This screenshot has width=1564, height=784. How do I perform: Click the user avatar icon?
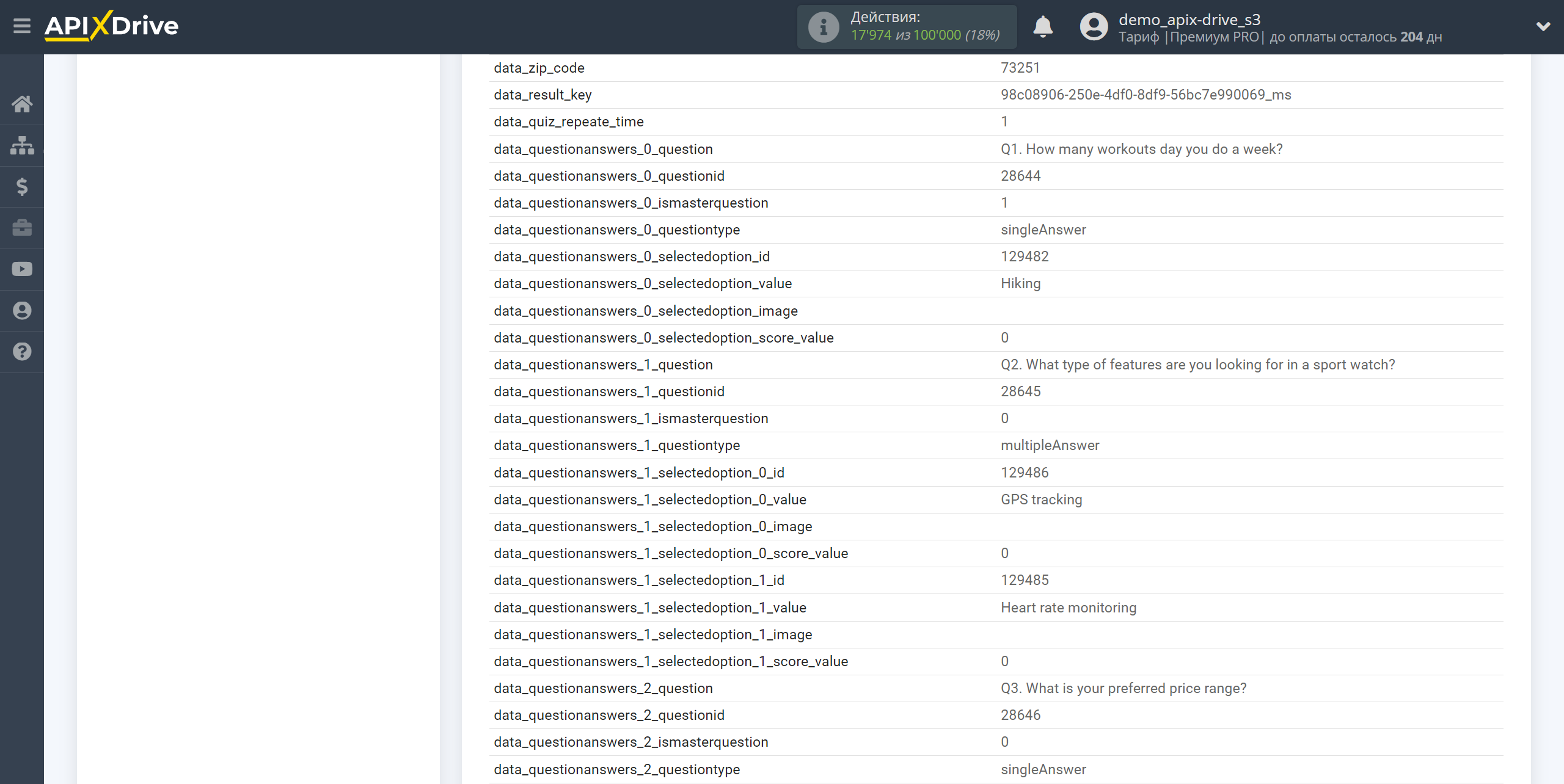tap(1094, 27)
